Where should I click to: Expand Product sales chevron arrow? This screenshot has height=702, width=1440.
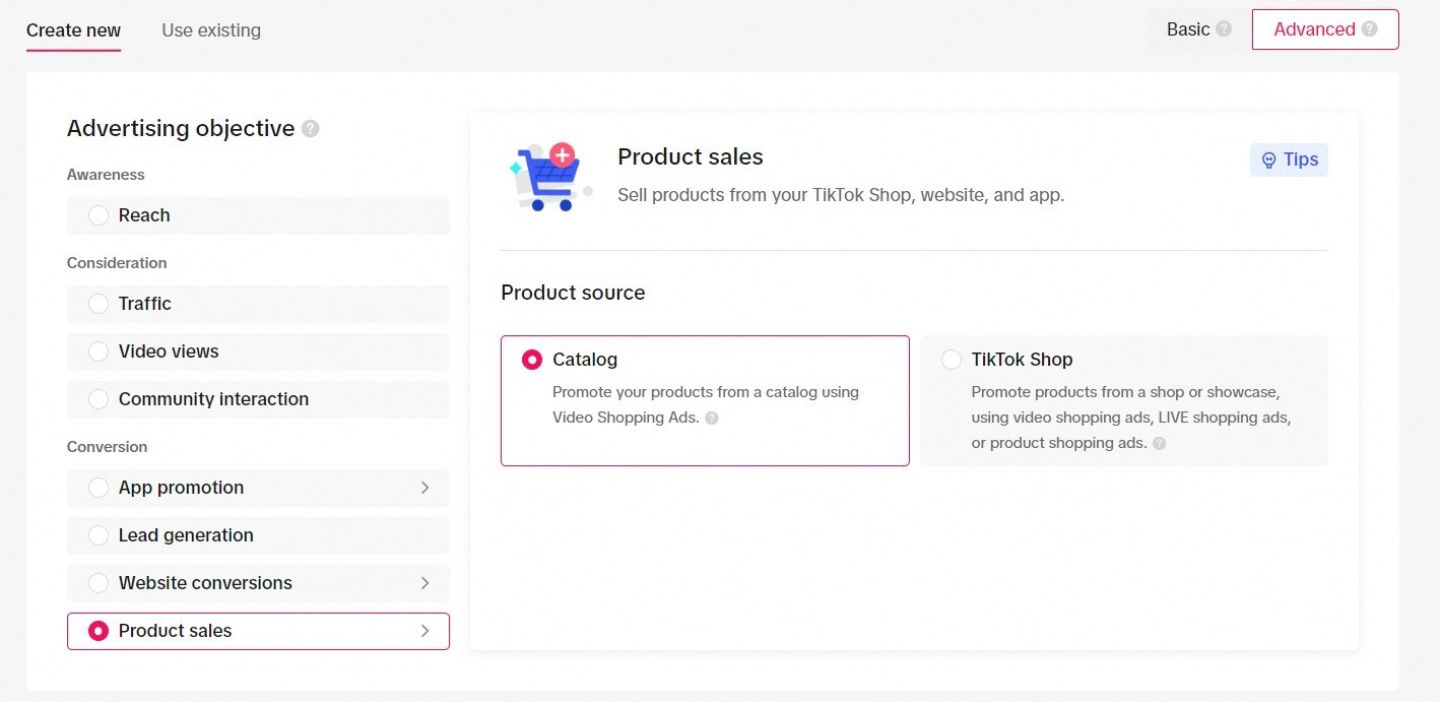coord(425,631)
